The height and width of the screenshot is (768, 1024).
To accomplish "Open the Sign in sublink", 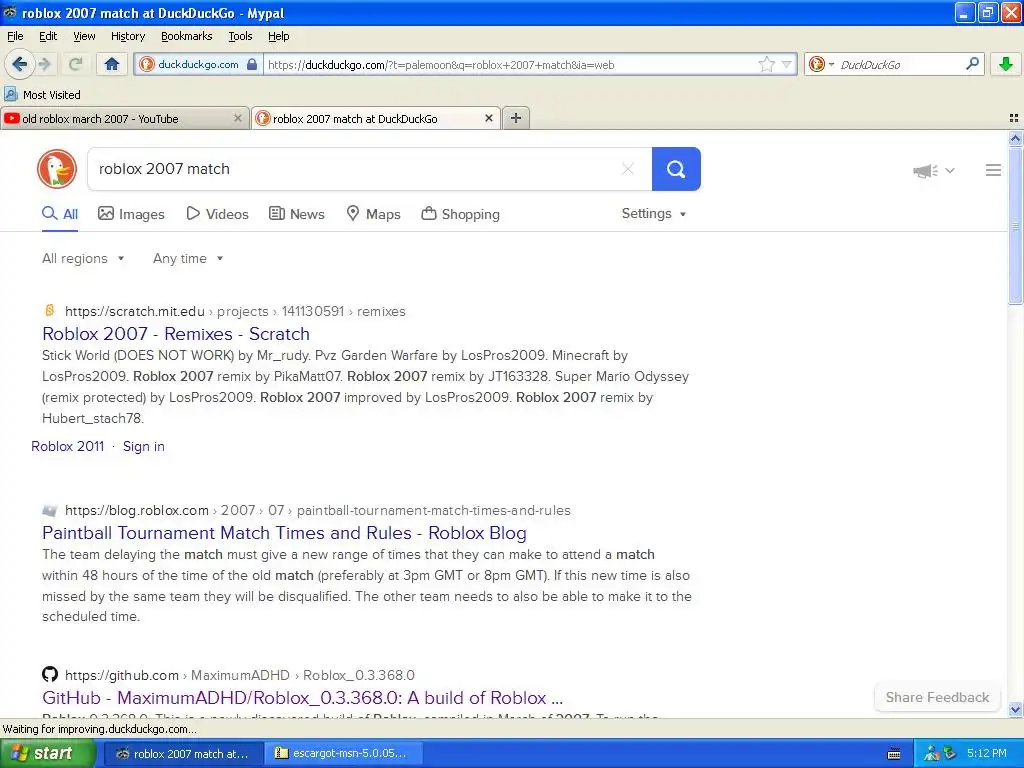I will [x=144, y=447].
